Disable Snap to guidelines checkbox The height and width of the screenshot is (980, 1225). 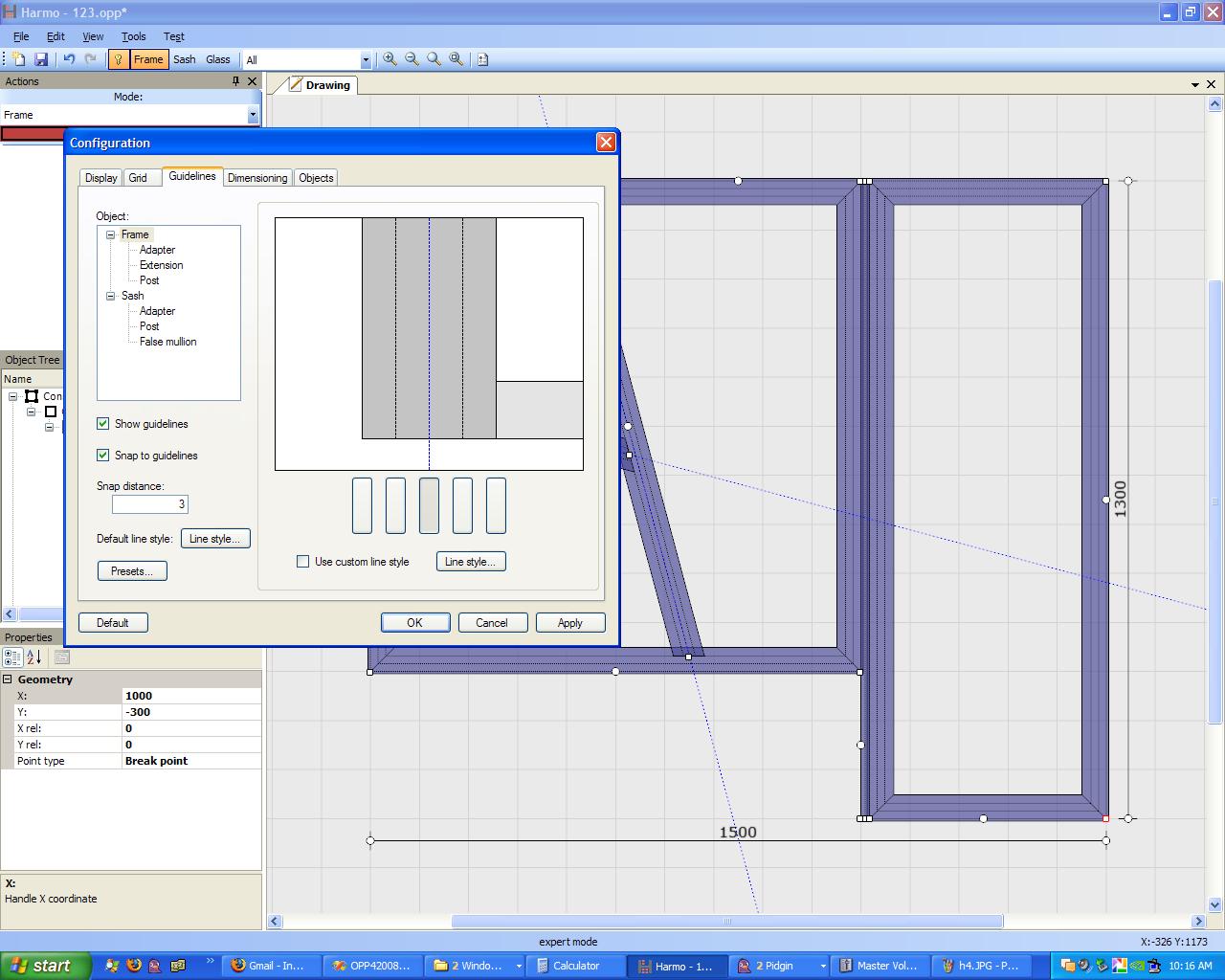pyautogui.click(x=103, y=456)
